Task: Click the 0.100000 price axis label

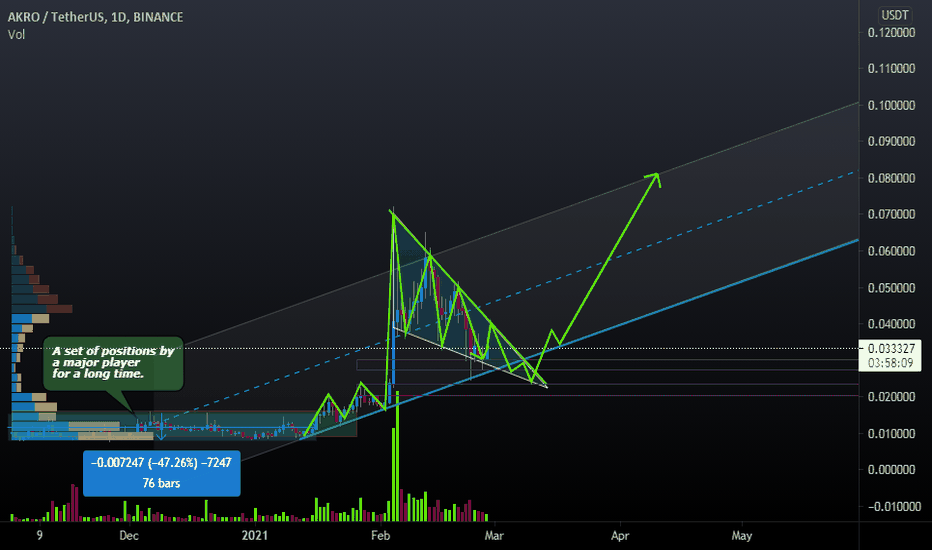Action: tap(891, 105)
